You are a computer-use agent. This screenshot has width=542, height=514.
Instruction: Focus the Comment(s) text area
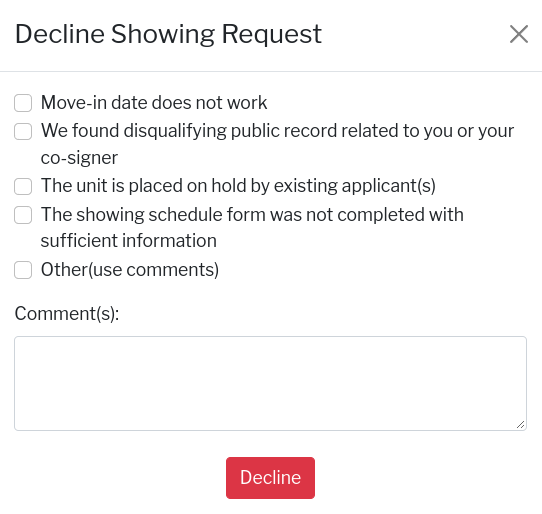[x=270, y=383]
